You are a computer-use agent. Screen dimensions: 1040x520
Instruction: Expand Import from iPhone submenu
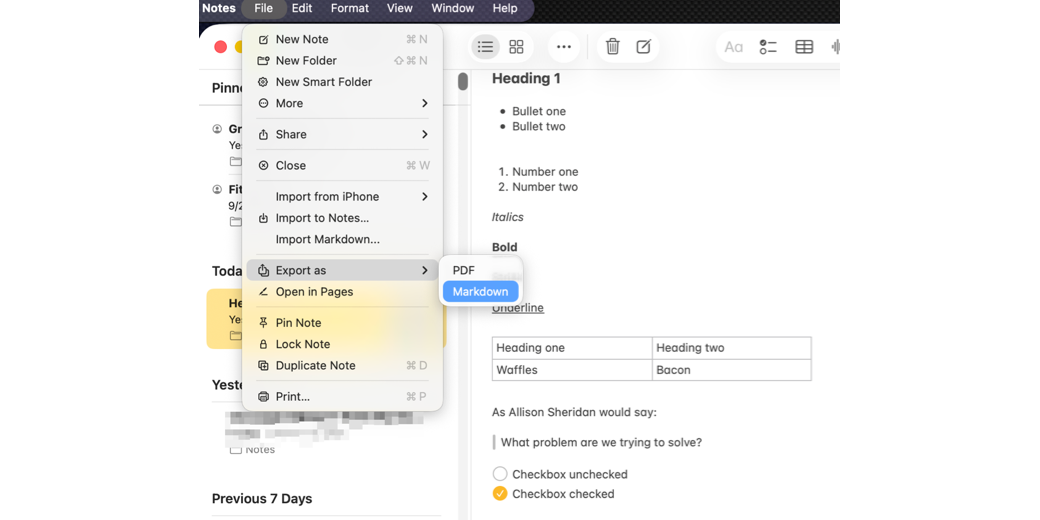(342, 196)
